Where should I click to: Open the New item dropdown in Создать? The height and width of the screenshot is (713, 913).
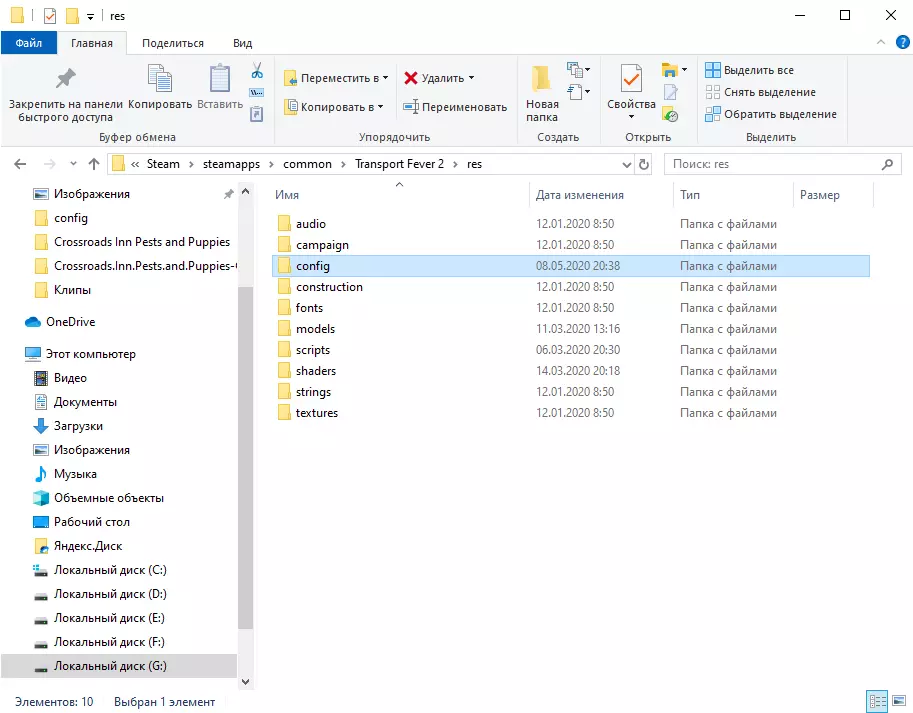click(x=578, y=70)
